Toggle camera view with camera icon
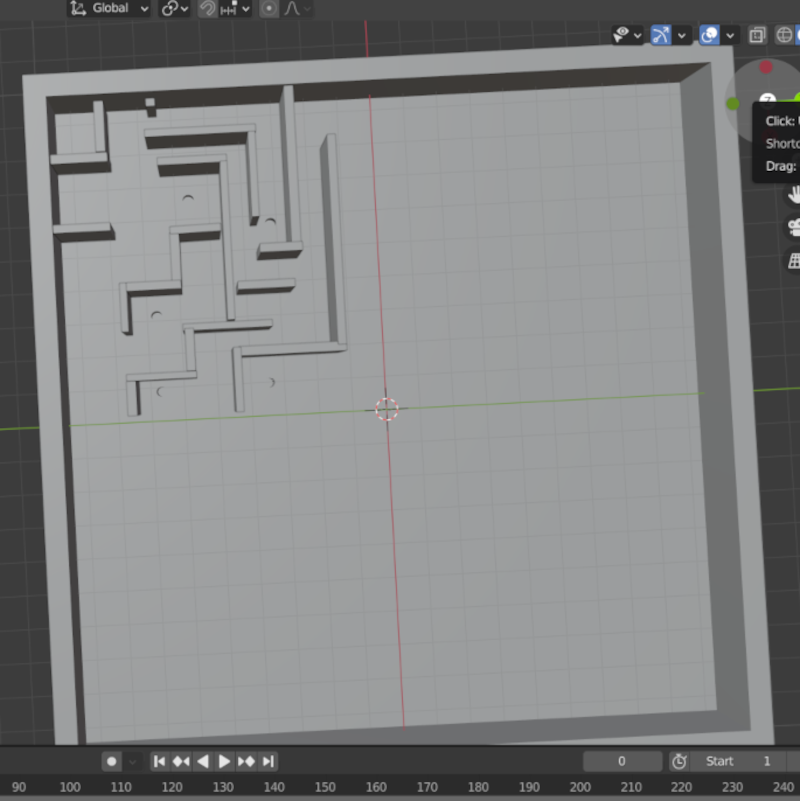 pyautogui.click(x=794, y=226)
